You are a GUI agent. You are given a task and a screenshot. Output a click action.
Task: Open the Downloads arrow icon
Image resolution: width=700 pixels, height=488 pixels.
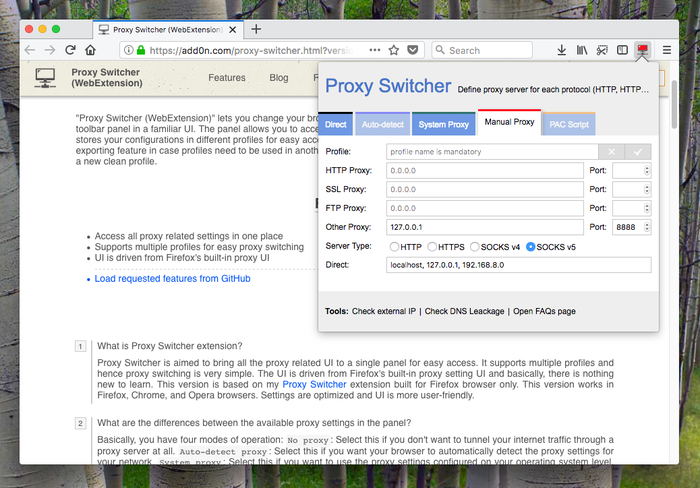(562, 50)
